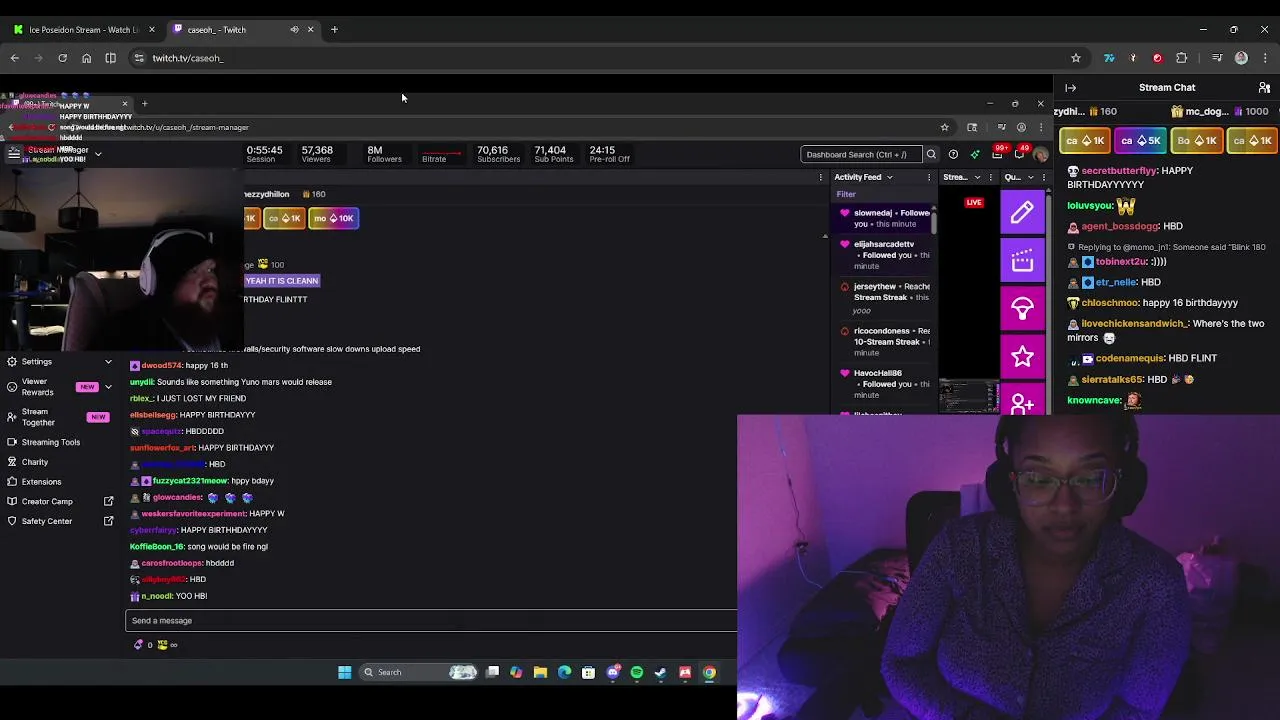Image resolution: width=1280 pixels, height=720 pixels.
Task: Click the 'ca 5K' gifter badge in Stream Chat
Action: [x=1140, y=141]
